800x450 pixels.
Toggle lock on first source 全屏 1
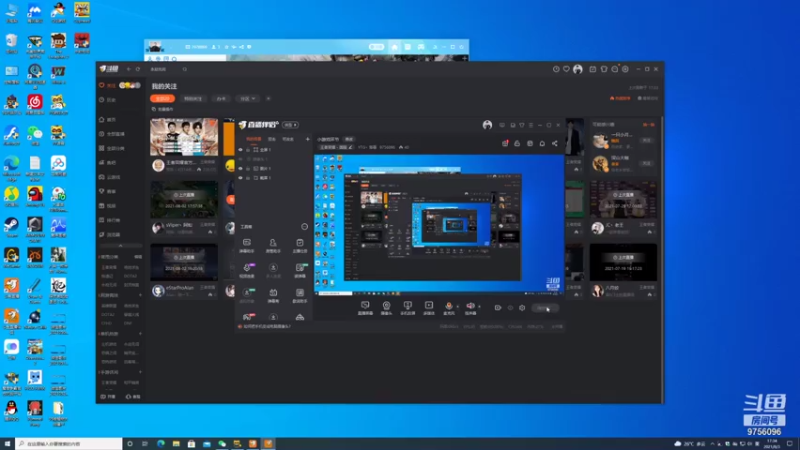[x=248, y=150]
